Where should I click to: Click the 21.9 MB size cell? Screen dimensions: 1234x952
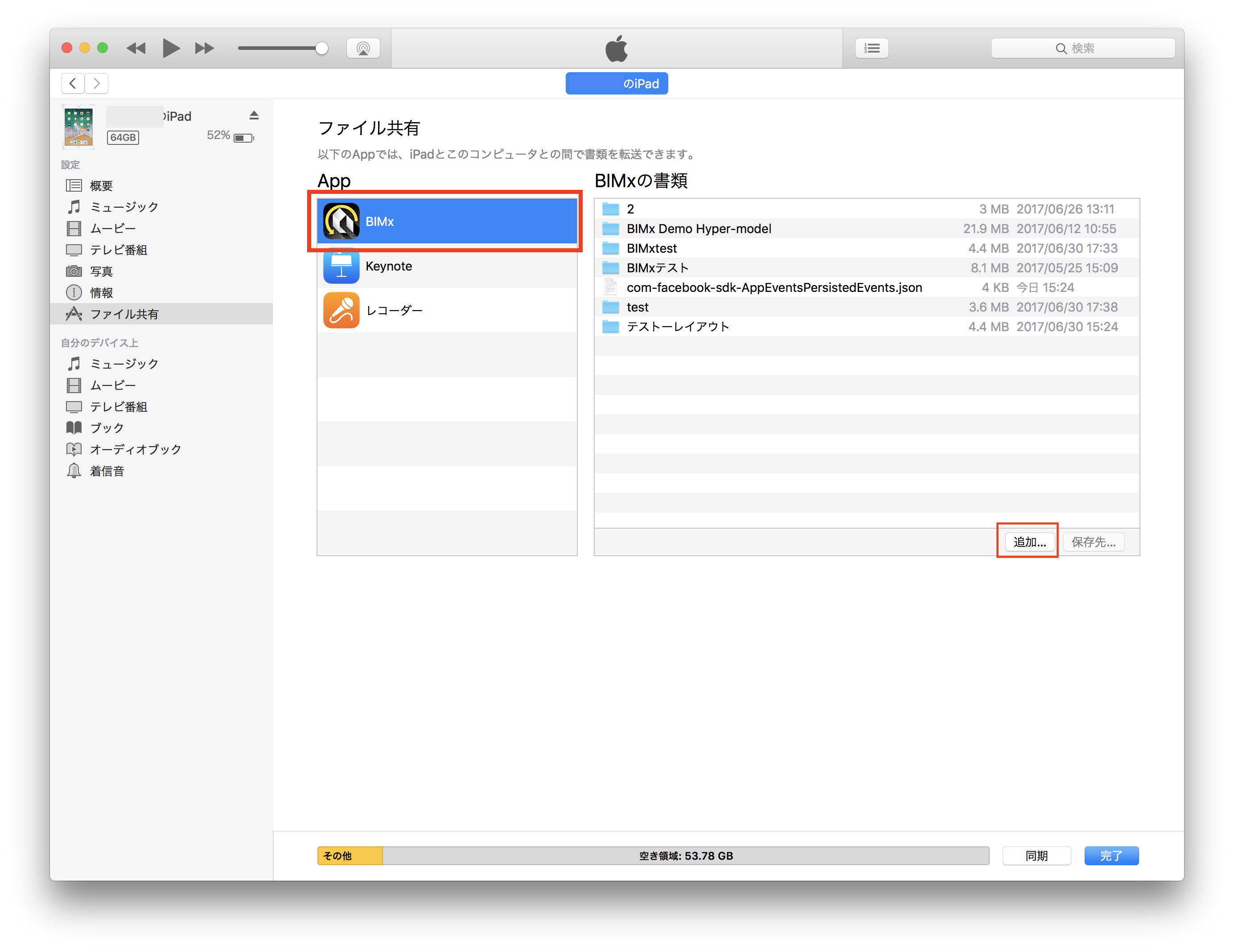[986, 229]
